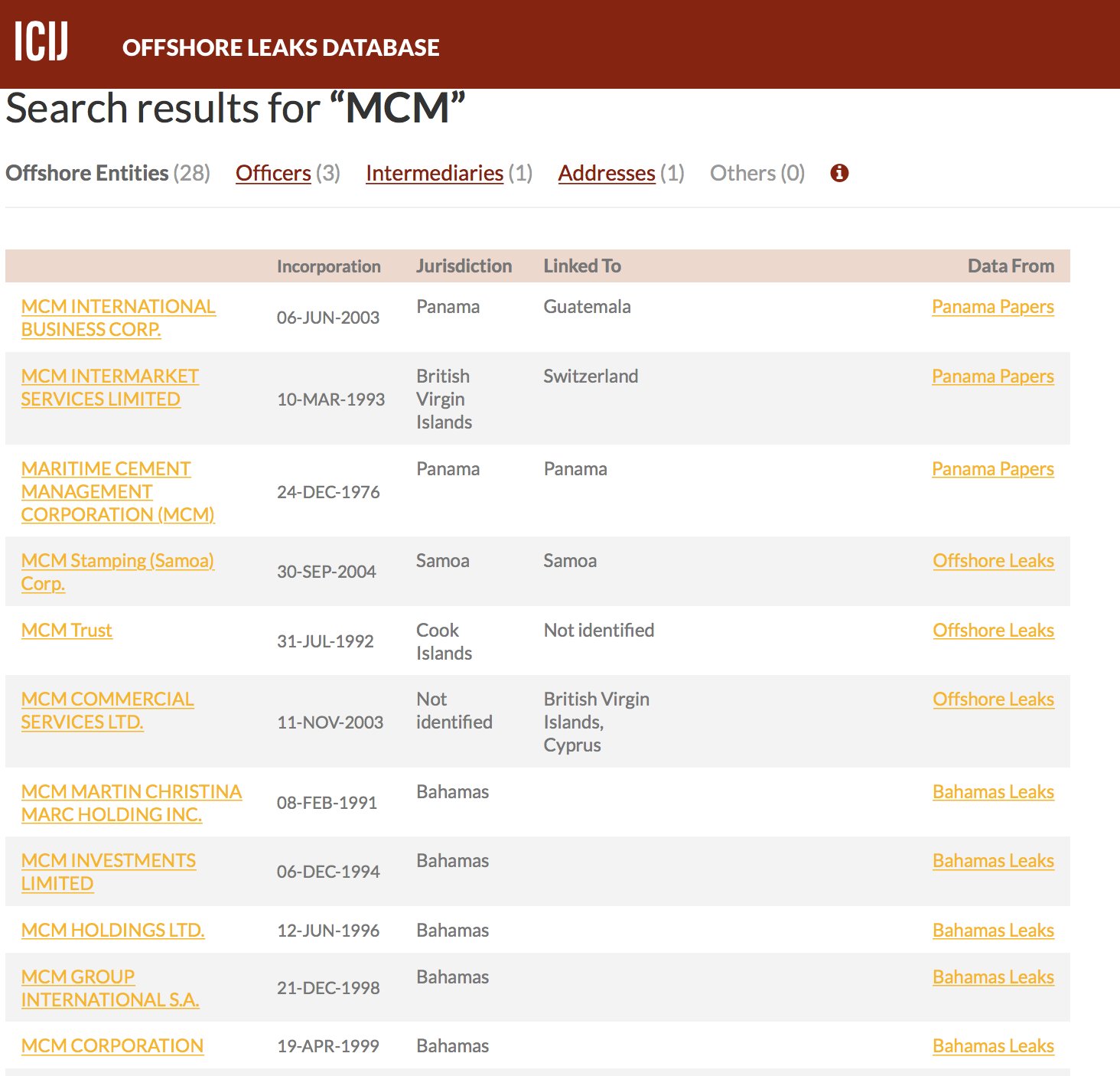
Task: Open Offshore Leaks Database title link
Action: [281, 47]
